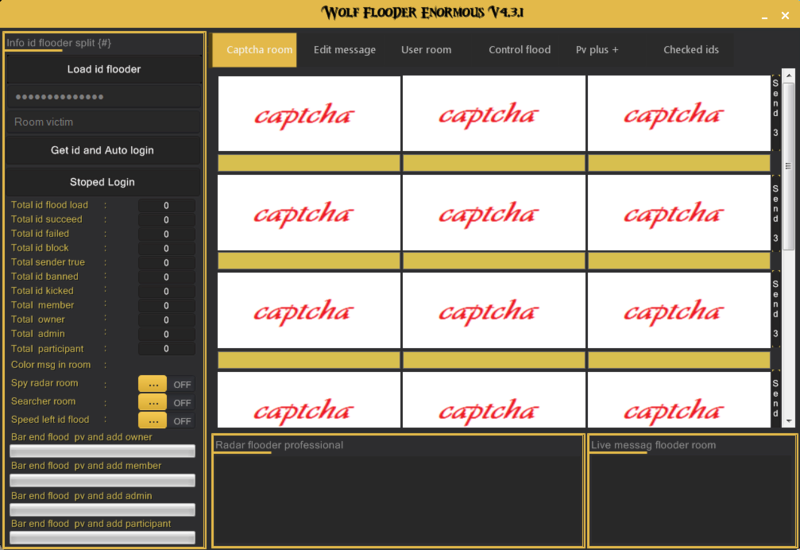Click the add admin progress bar
Image resolution: width=800 pixels, height=550 pixels.
click(x=103, y=509)
